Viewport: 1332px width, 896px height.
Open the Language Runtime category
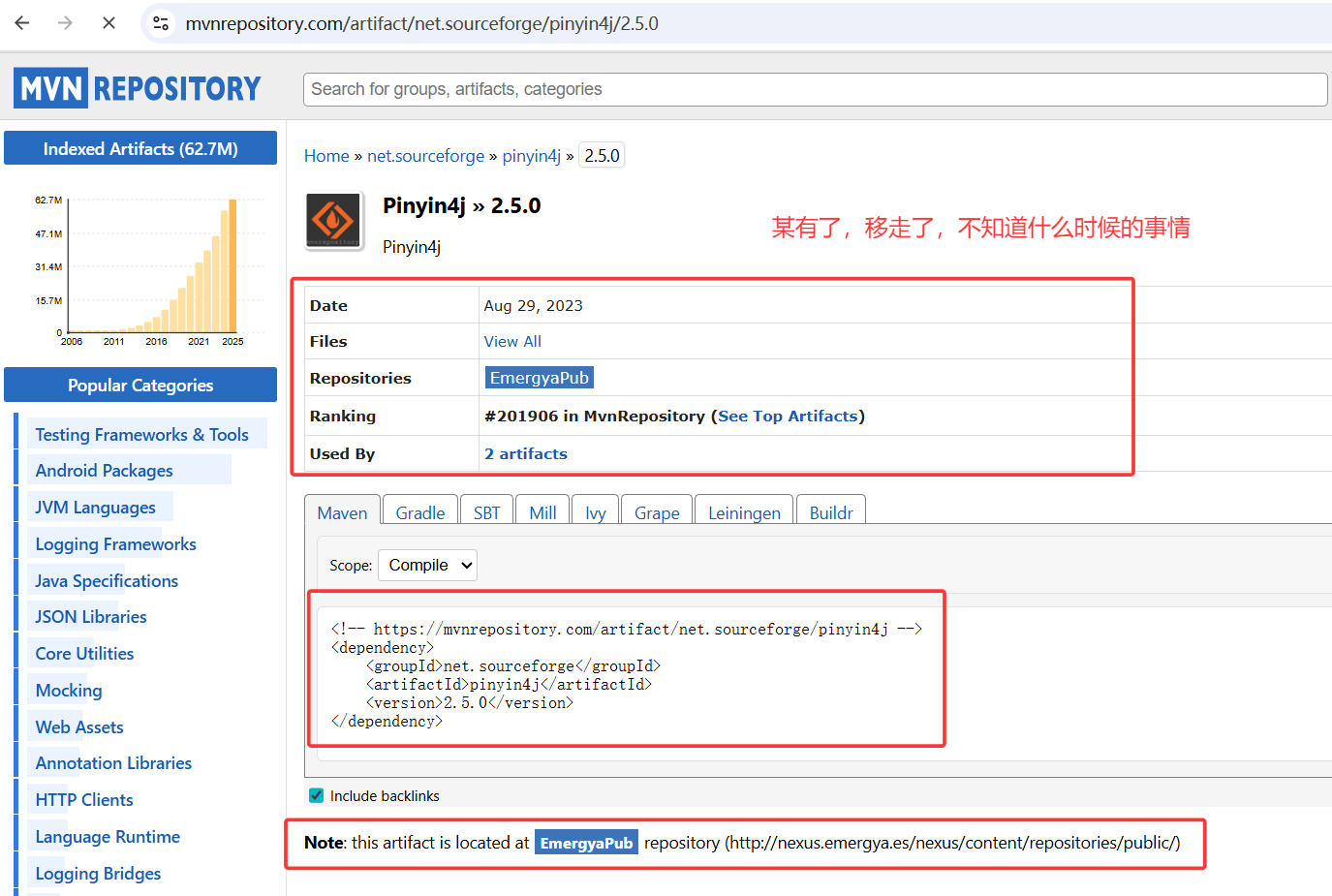[x=108, y=837]
